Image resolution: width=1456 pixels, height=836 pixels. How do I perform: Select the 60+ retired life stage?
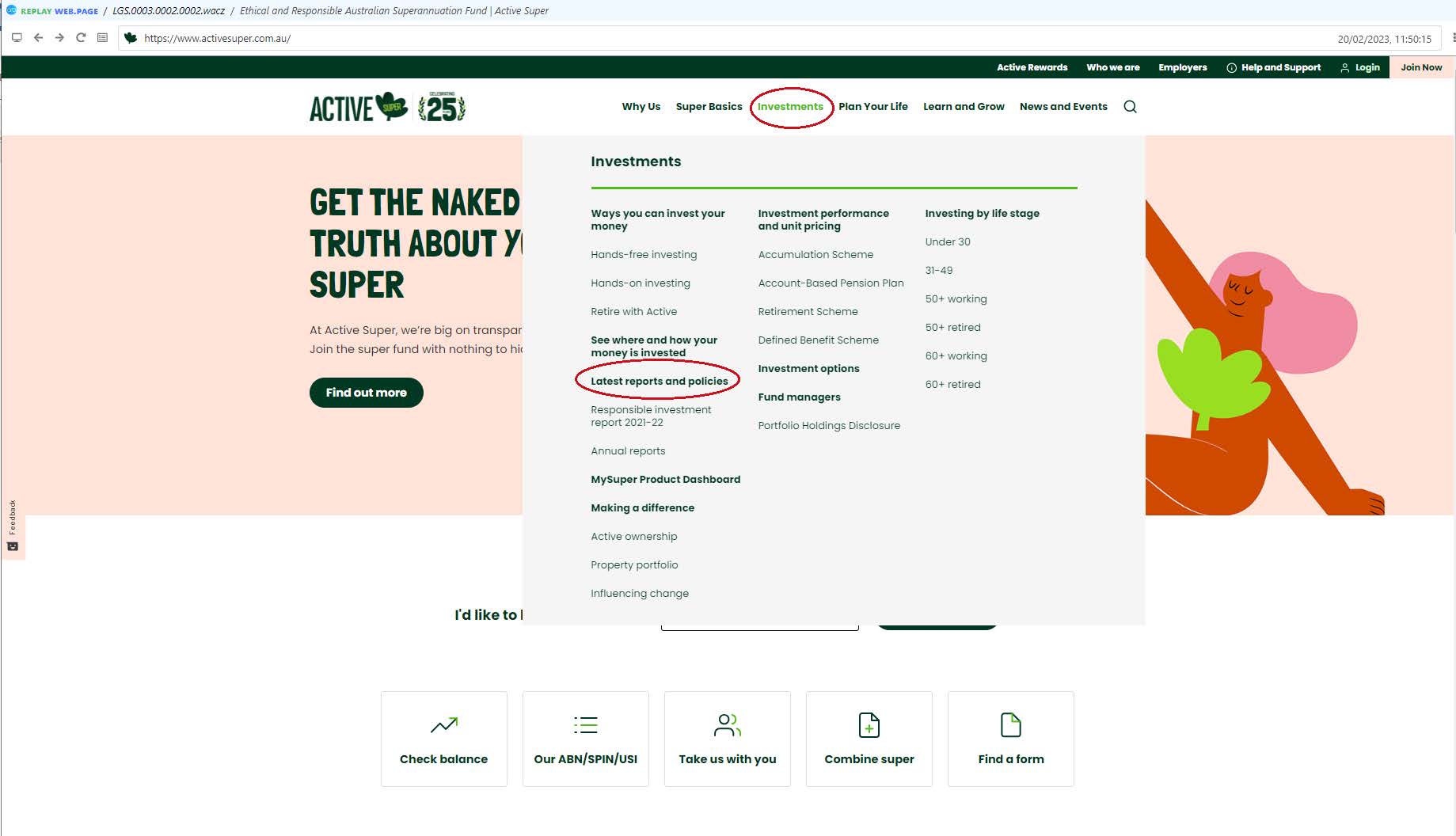click(x=952, y=385)
